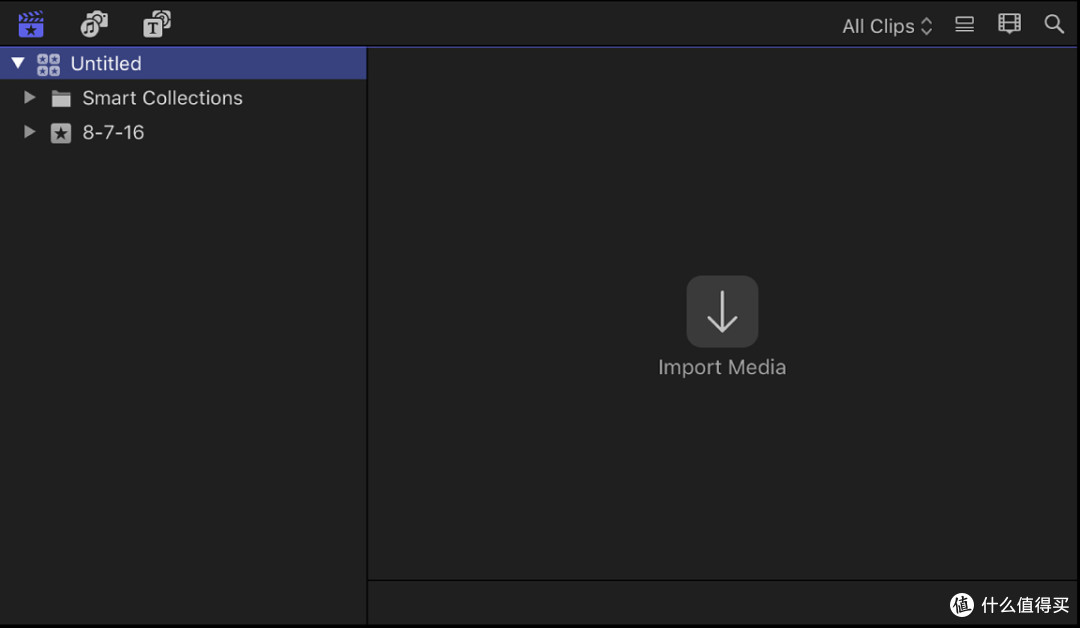
Task: Show the Photos and Audio sidebar
Action: coord(94,24)
